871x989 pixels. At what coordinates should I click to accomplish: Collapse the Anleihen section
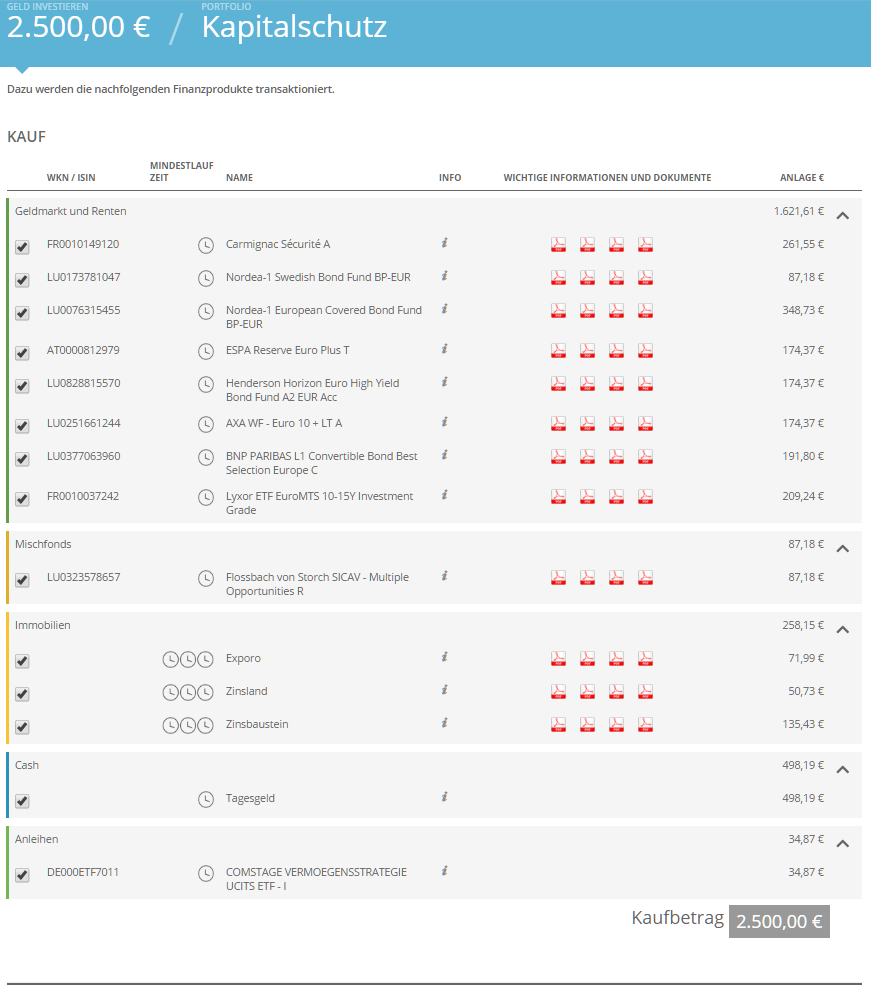coord(843,843)
